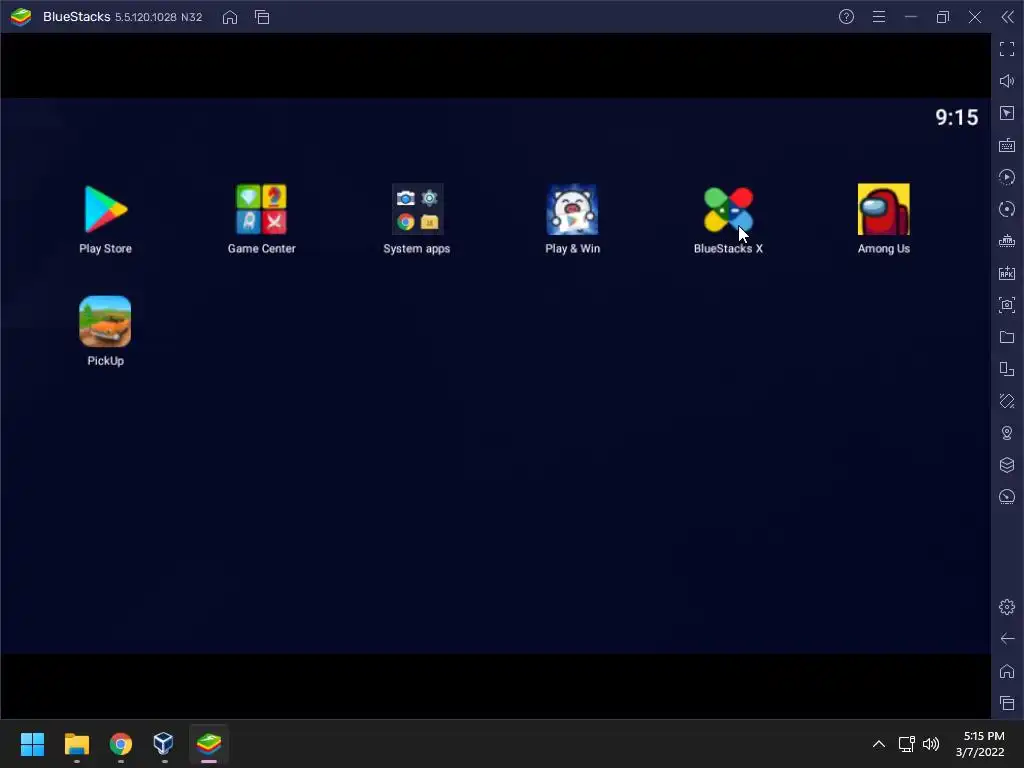The height and width of the screenshot is (768, 1024).
Task: Set location with sidebar pin icon
Action: pos(1007,433)
